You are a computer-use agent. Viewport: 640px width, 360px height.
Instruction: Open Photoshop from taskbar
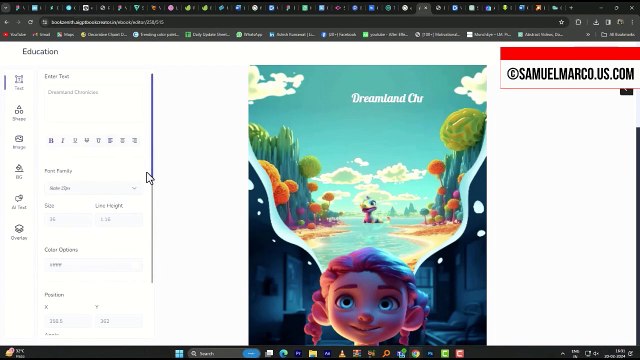tap(430, 353)
